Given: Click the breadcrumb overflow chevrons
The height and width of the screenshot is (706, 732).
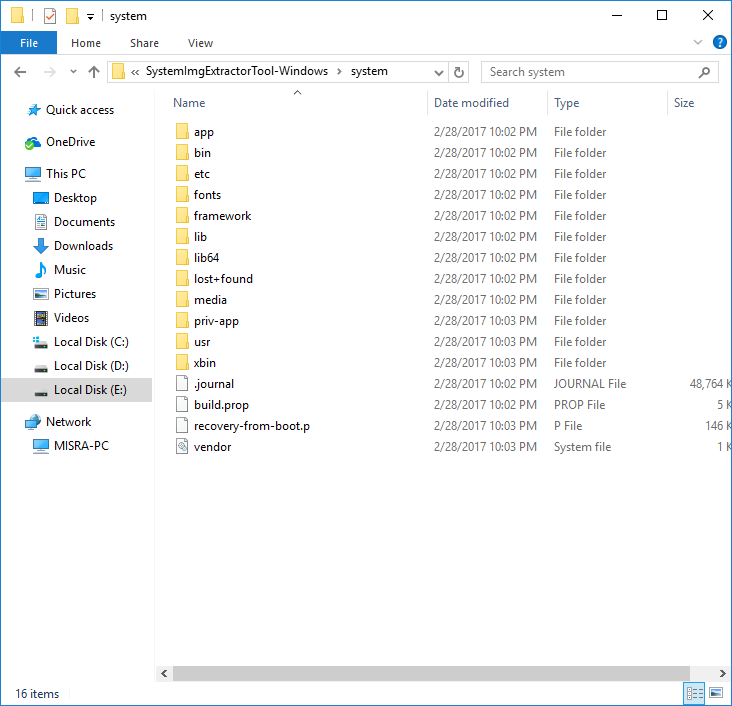Looking at the screenshot, I should 135,72.
